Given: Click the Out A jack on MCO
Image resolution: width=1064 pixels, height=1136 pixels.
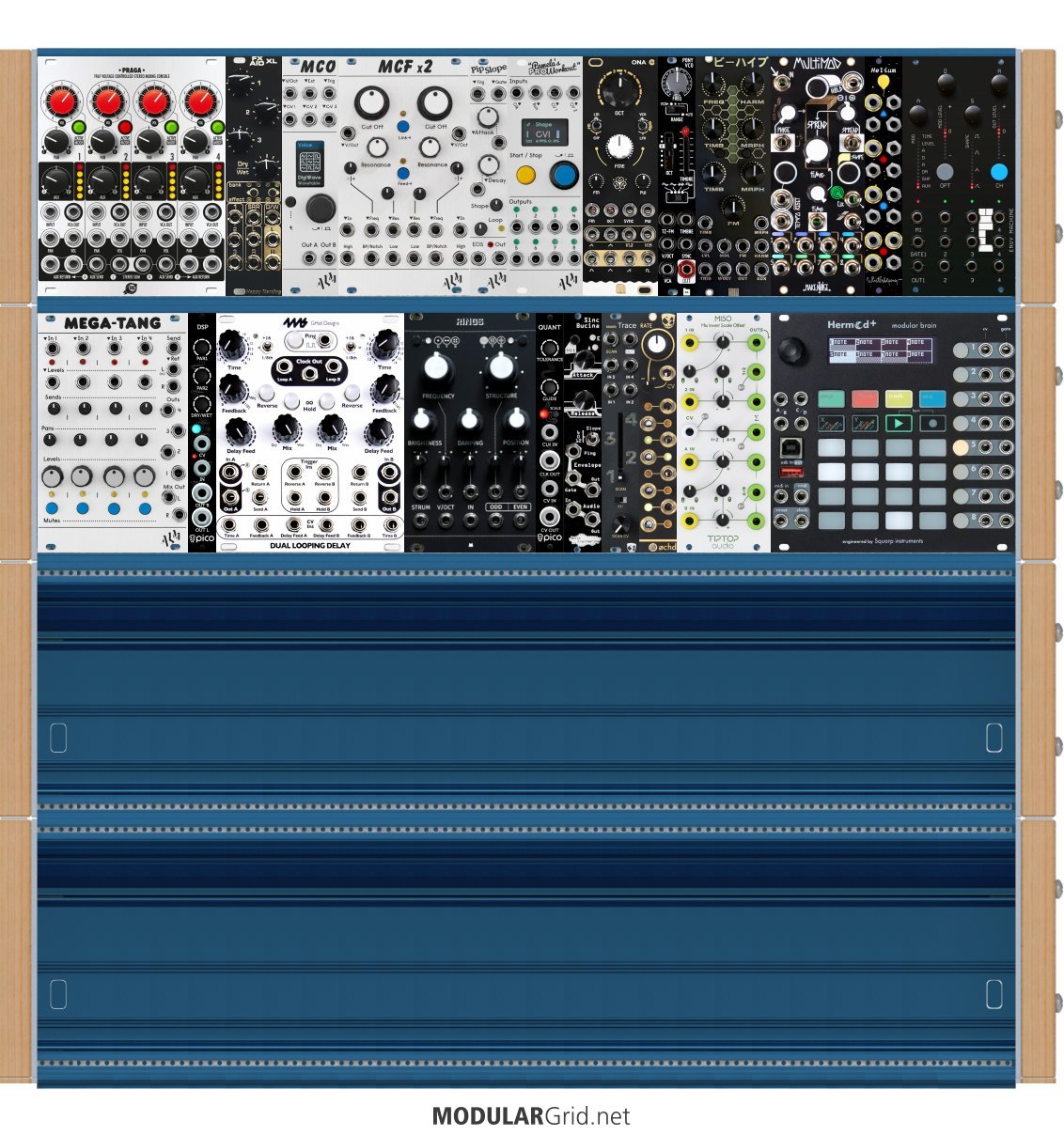Looking at the screenshot, I should 309,257.
